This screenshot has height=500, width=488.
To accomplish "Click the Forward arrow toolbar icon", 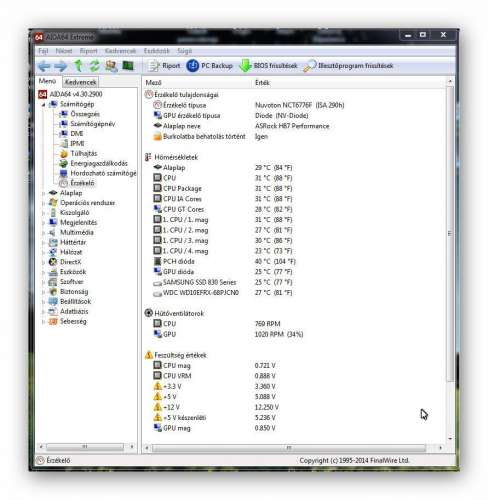I will (x=61, y=66).
